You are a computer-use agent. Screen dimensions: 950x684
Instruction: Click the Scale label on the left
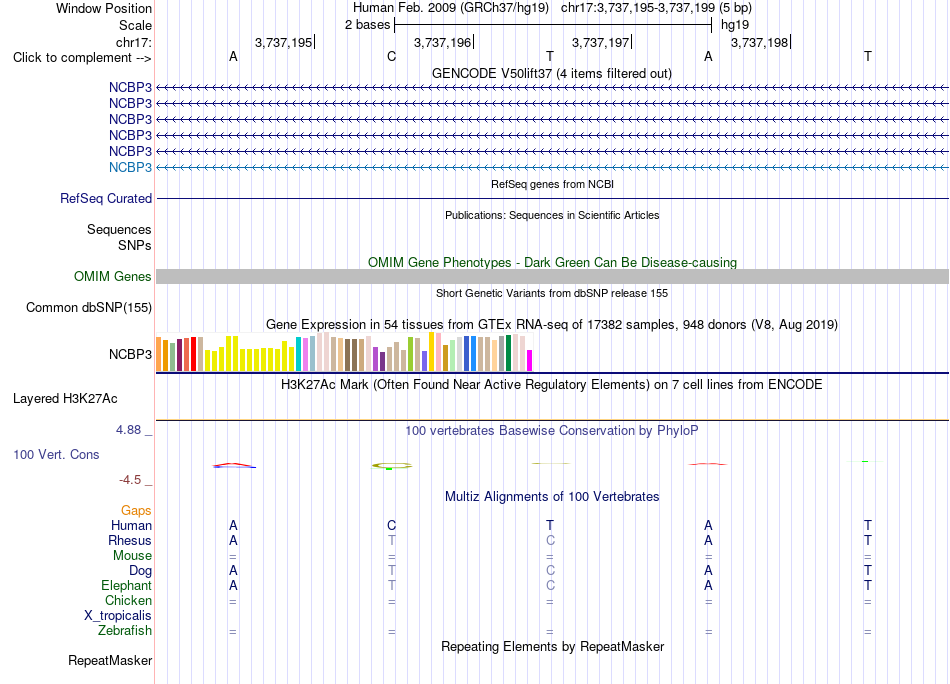click(x=135, y=25)
